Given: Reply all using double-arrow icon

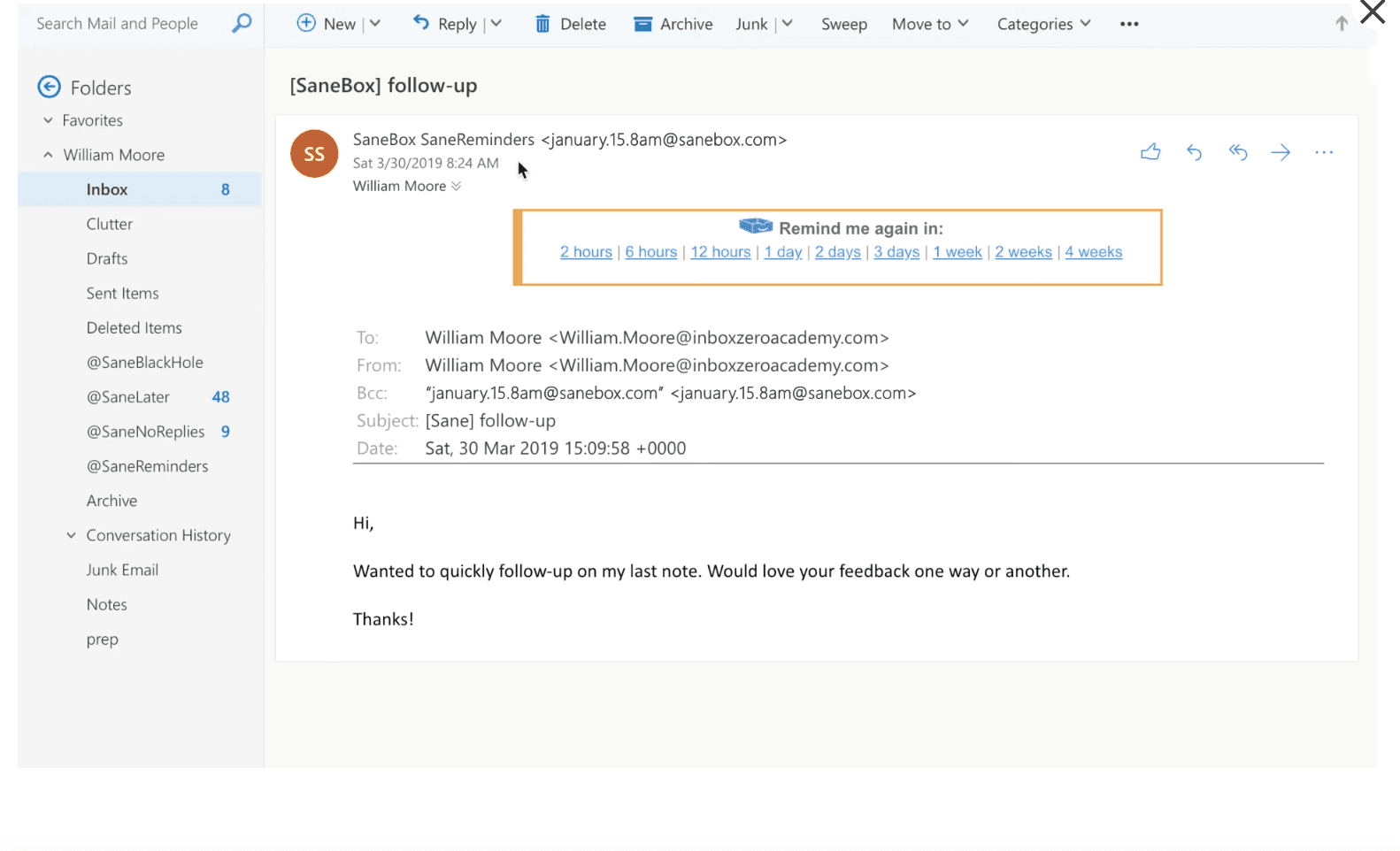Looking at the screenshot, I should pyautogui.click(x=1237, y=152).
